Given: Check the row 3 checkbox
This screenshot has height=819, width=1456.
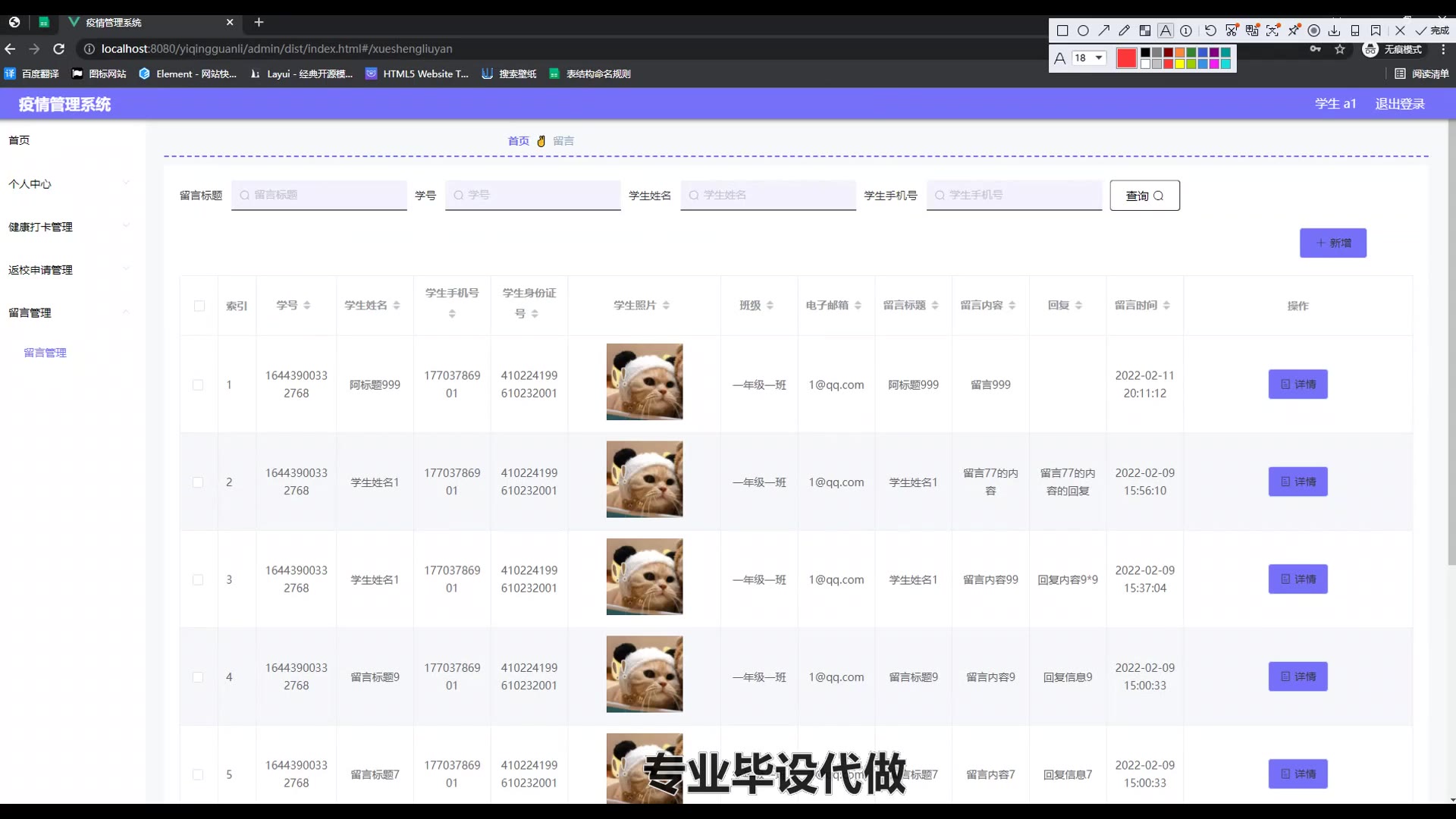Looking at the screenshot, I should click(x=198, y=580).
